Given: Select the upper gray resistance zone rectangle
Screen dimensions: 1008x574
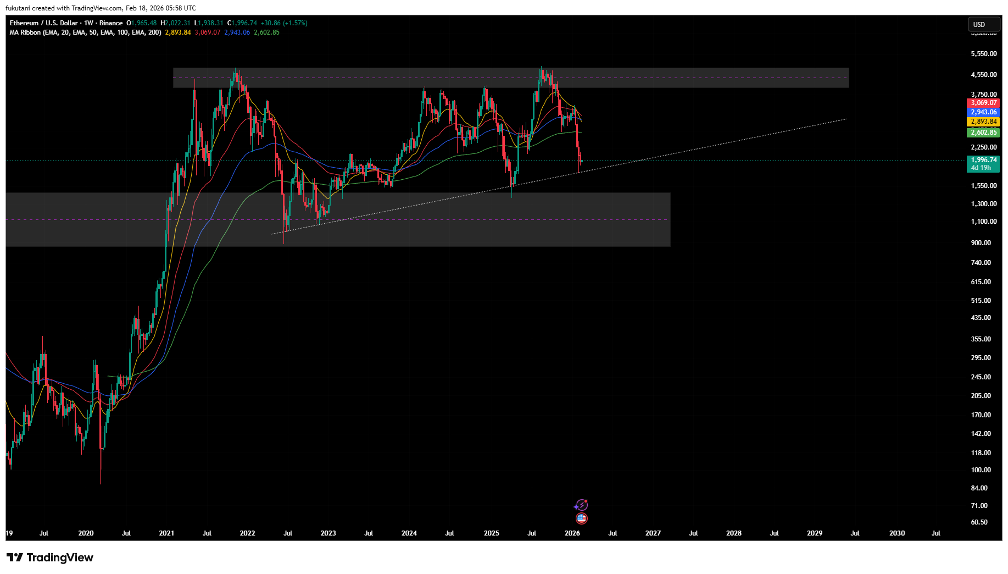Looking at the screenshot, I should tap(510, 78).
